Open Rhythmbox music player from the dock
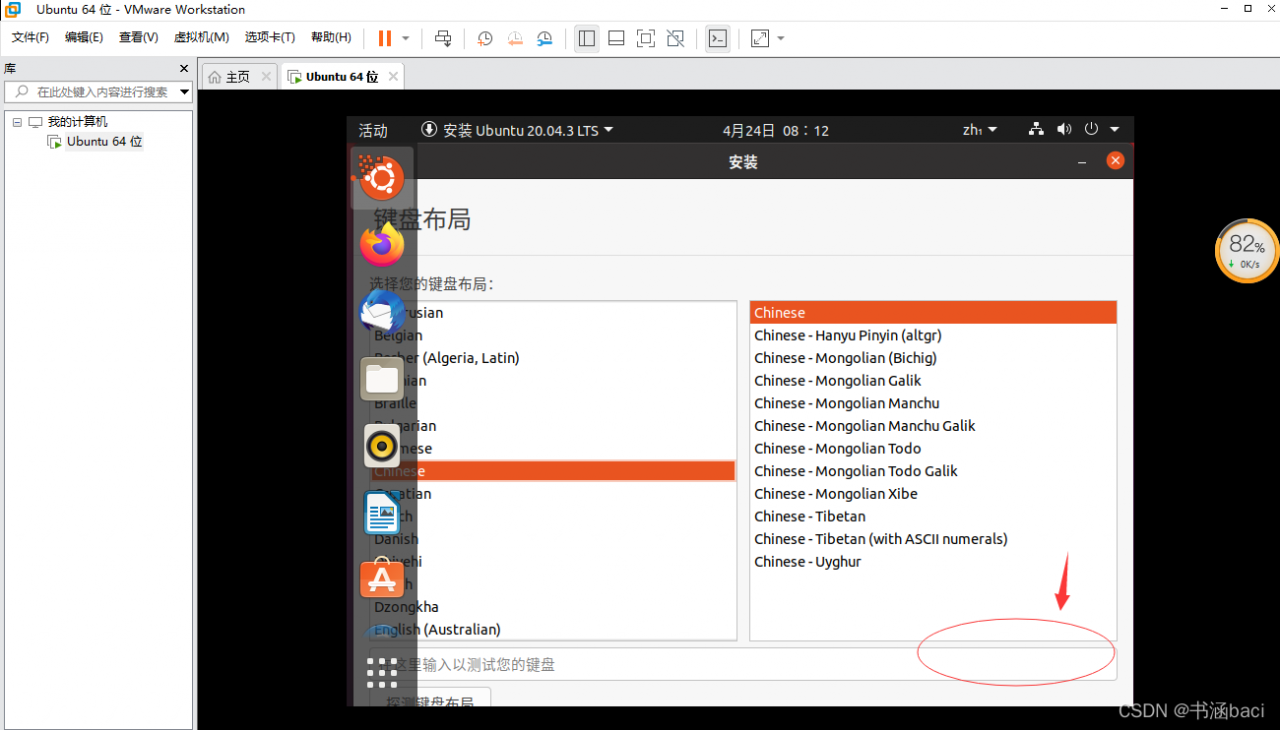Viewport: 1280px width, 730px height. [382, 446]
